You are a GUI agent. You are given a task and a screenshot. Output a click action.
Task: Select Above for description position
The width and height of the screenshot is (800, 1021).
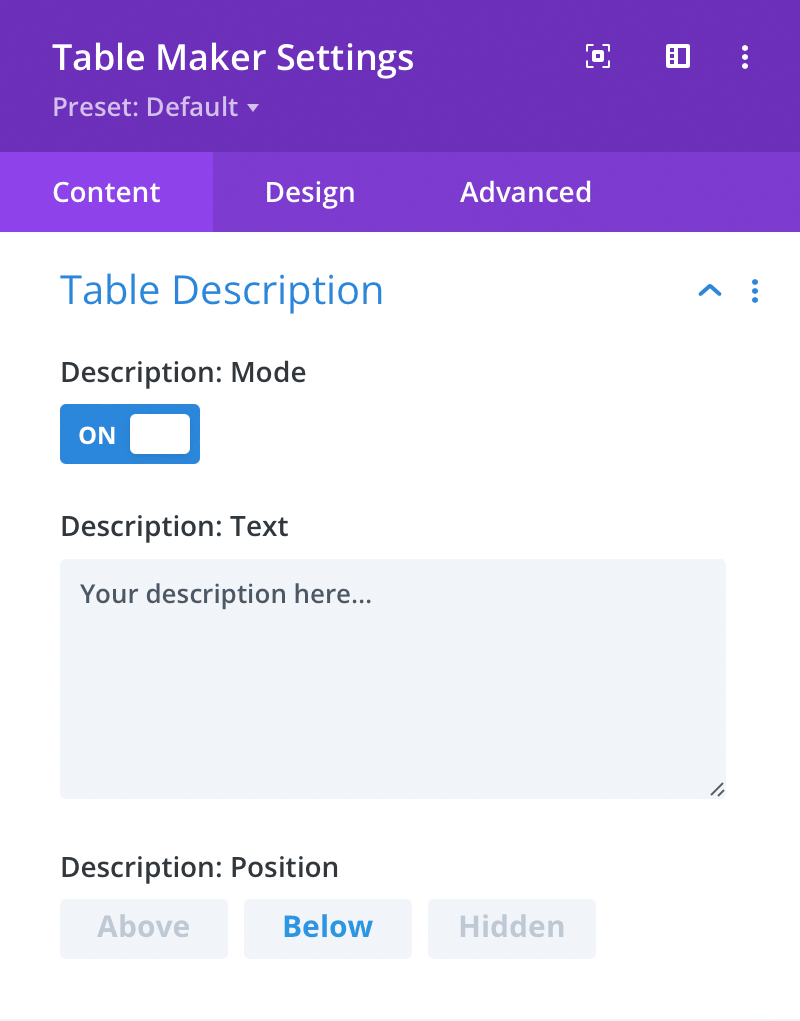tap(144, 929)
